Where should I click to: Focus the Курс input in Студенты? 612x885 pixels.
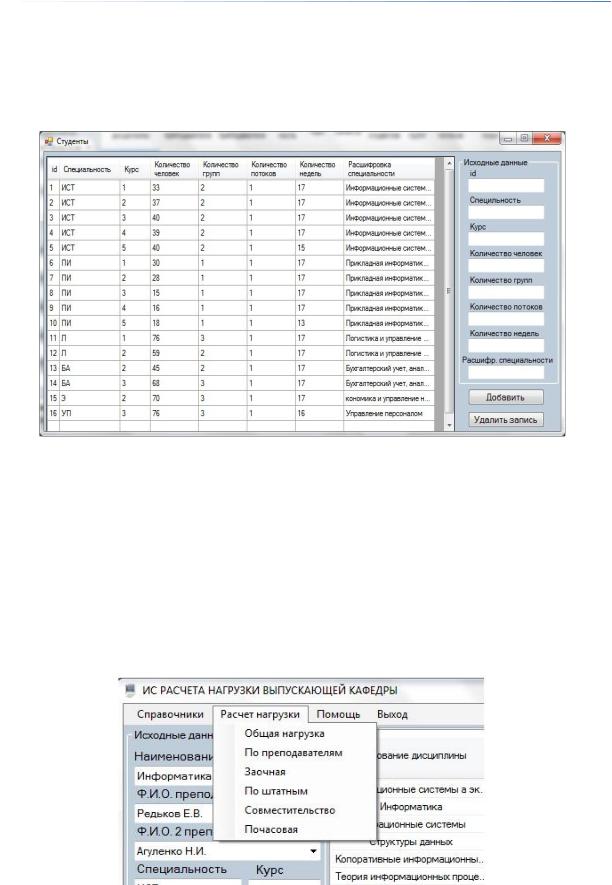coord(506,239)
